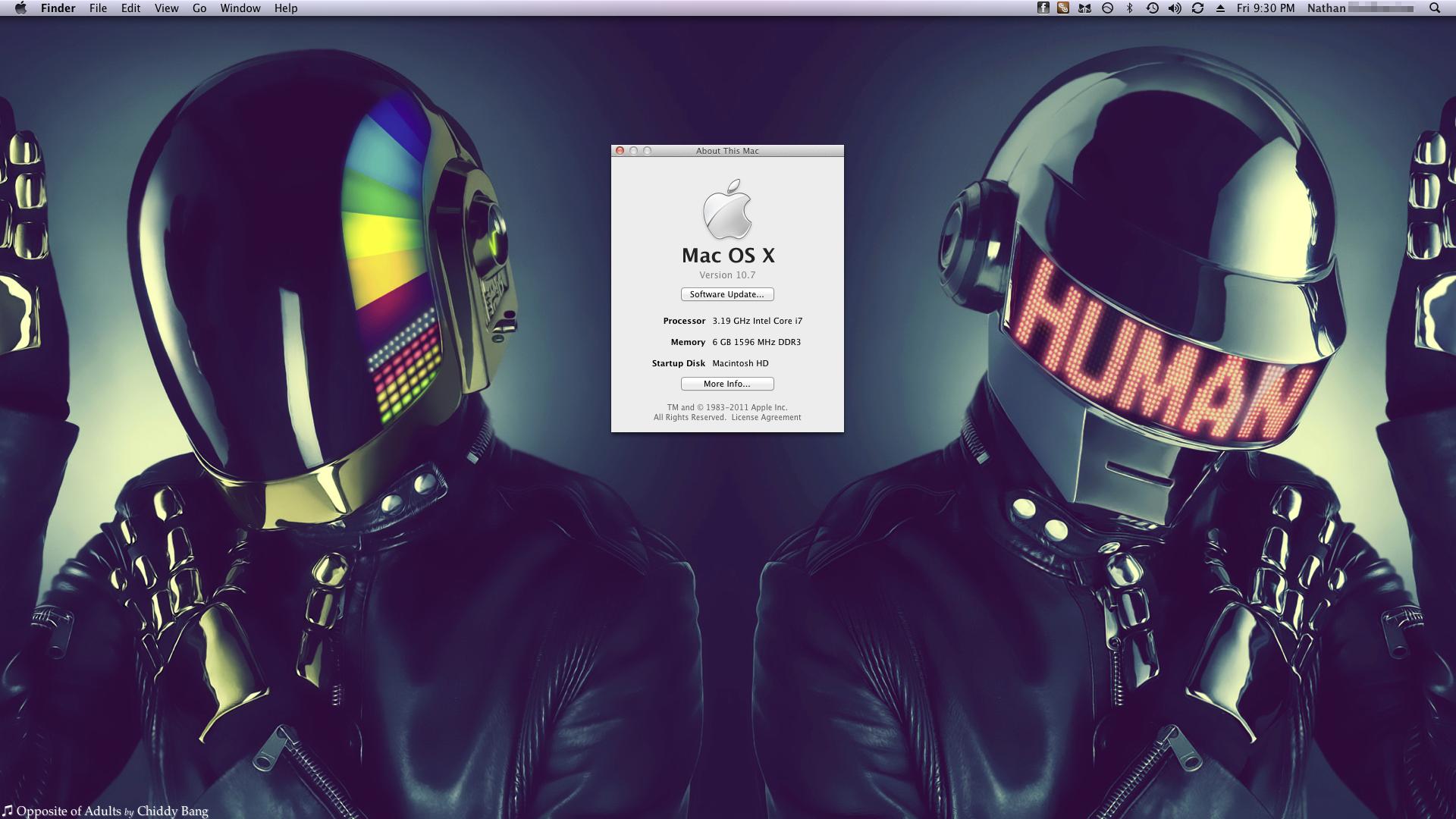The image size is (1456, 819).
Task: Open the Window menu
Action: click(240, 8)
